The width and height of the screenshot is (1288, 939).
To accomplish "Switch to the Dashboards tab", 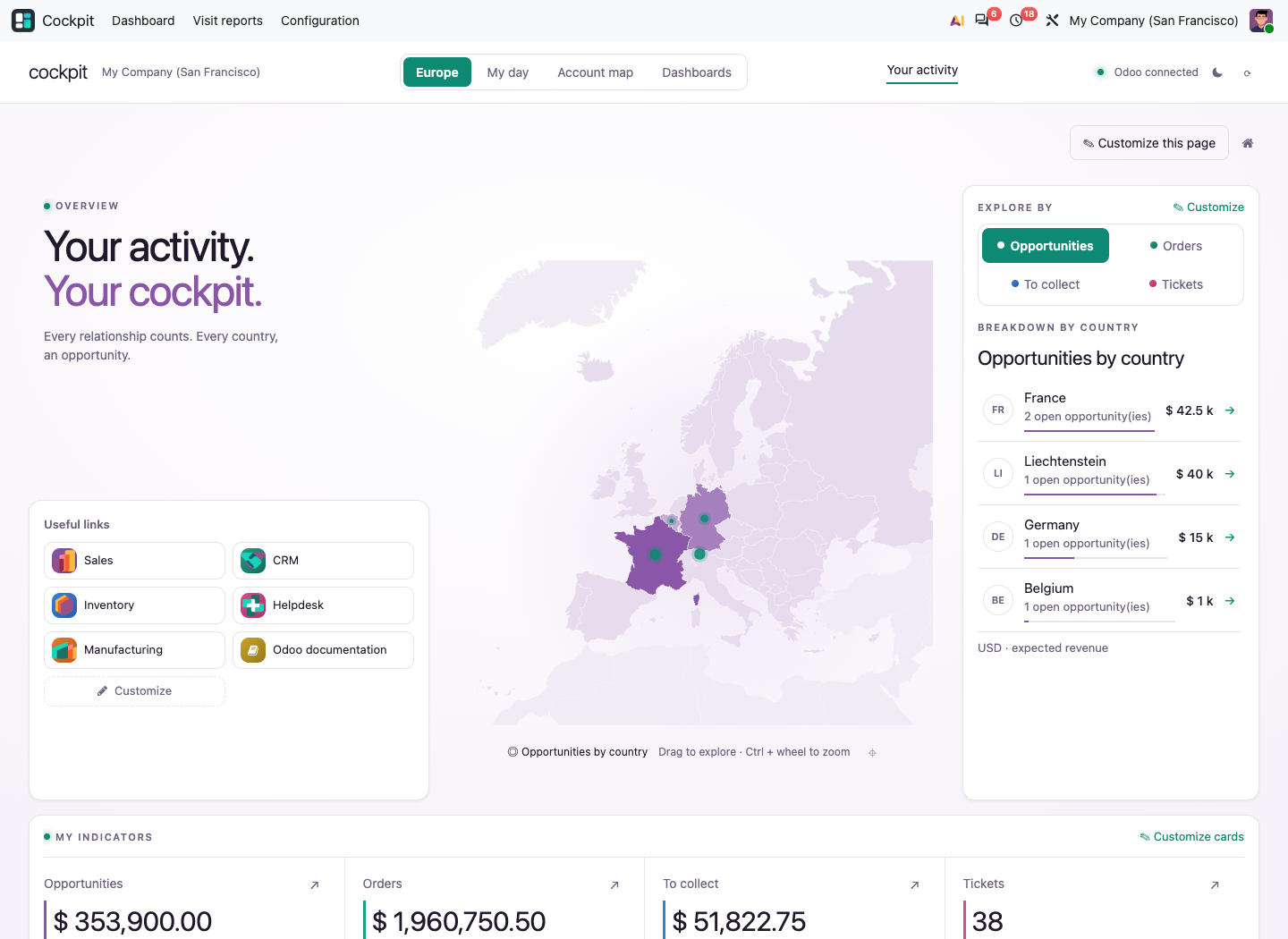I will tap(697, 72).
